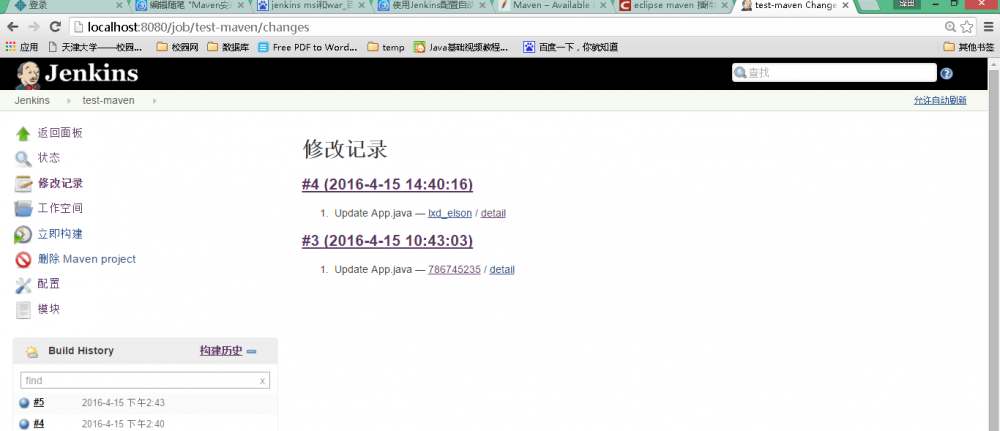Click the build history find field
1000x431 pixels.
(145, 381)
